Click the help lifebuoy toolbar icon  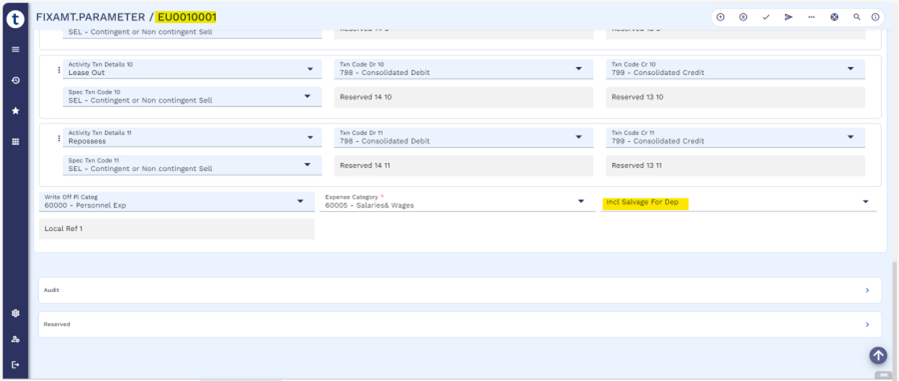835,17
